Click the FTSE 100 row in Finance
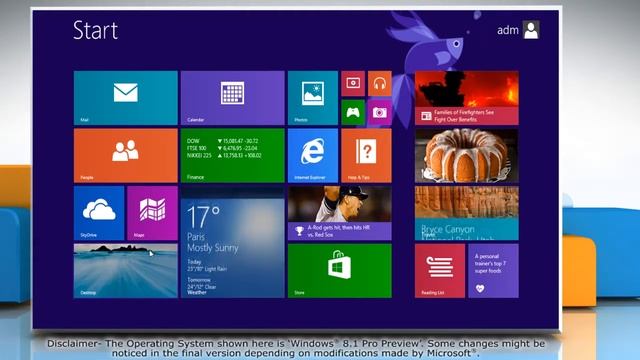 click(222, 148)
